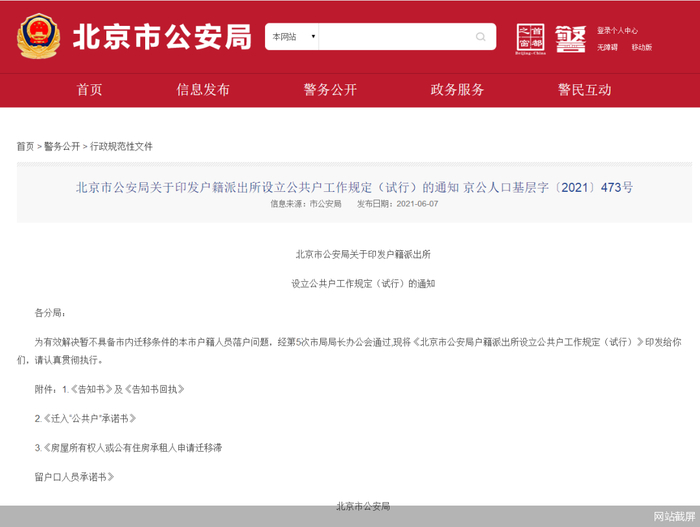This screenshot has height=527, width=700.
Task: Click the 信息来源：市公安局 text
Action: pos(306,204)
